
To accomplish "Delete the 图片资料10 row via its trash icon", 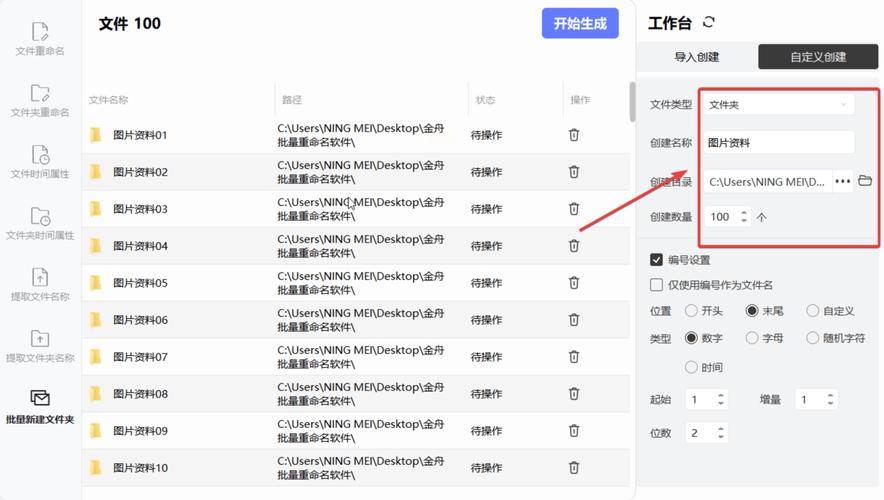I will tap(574, 467).
